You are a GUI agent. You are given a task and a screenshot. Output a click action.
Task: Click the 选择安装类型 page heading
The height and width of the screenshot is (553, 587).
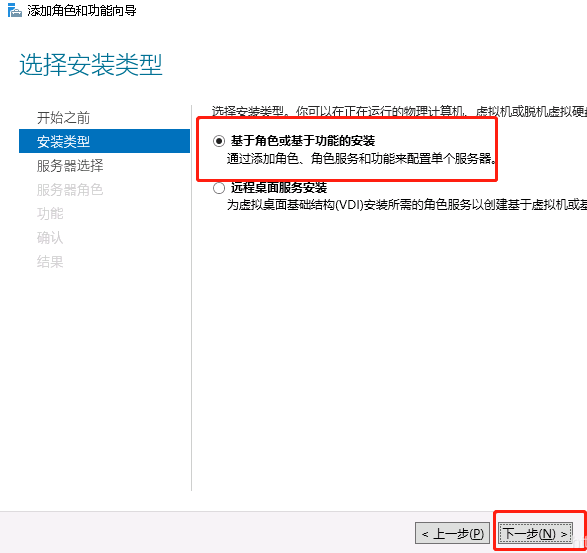(x=91, y=64)
